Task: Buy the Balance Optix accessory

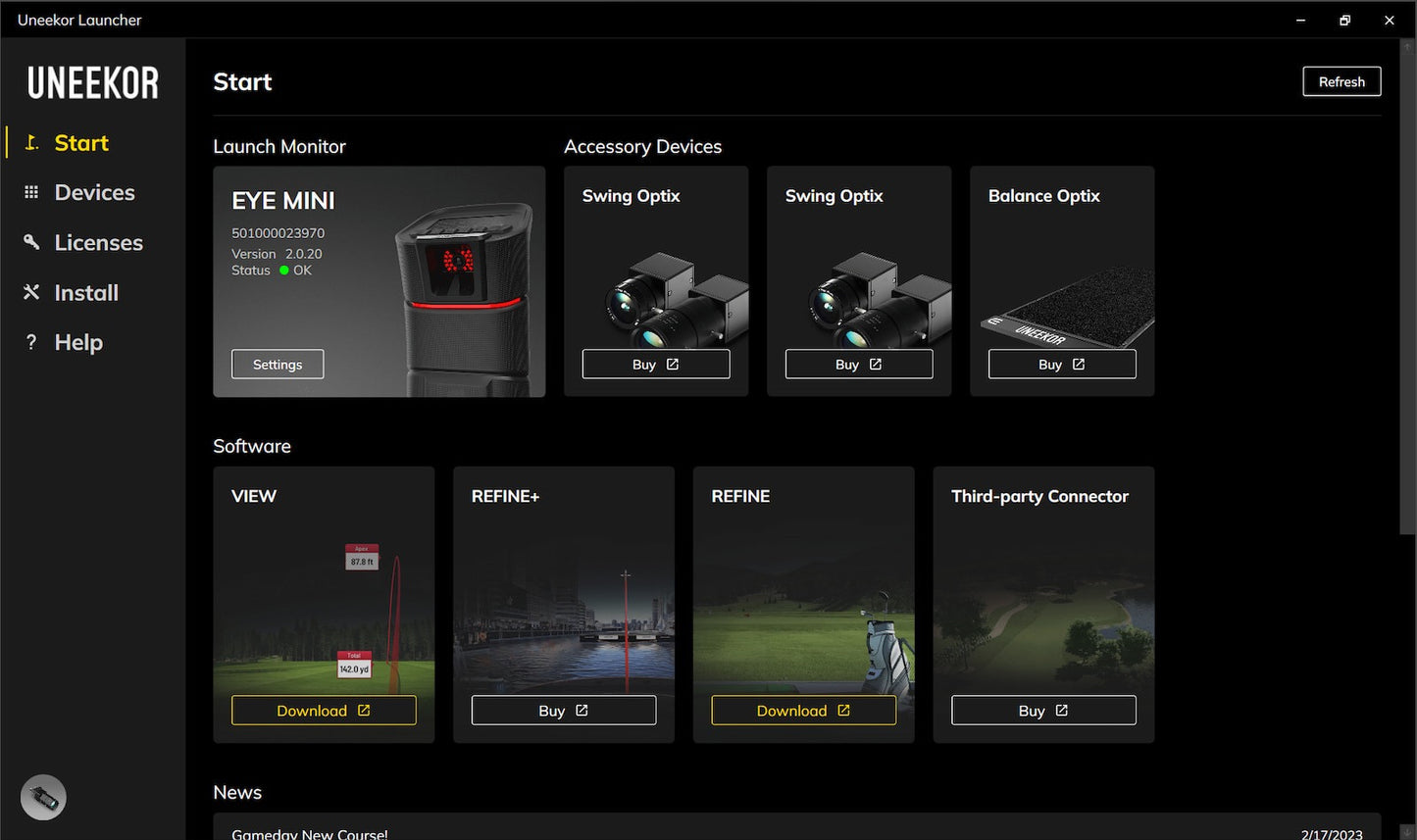Action: click(1062, 365)
